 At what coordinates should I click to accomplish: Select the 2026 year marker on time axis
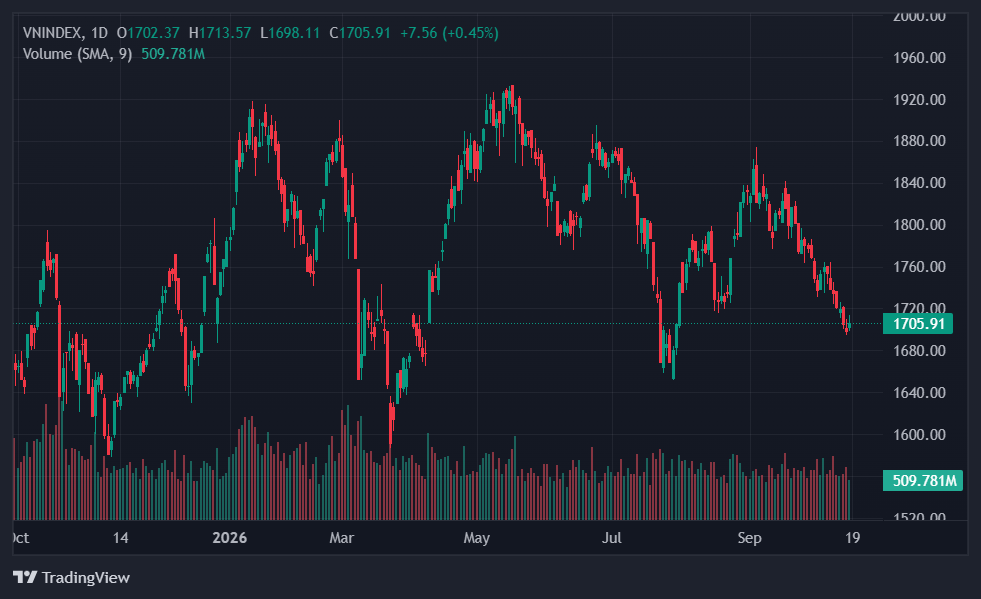[x=230, y=538]
